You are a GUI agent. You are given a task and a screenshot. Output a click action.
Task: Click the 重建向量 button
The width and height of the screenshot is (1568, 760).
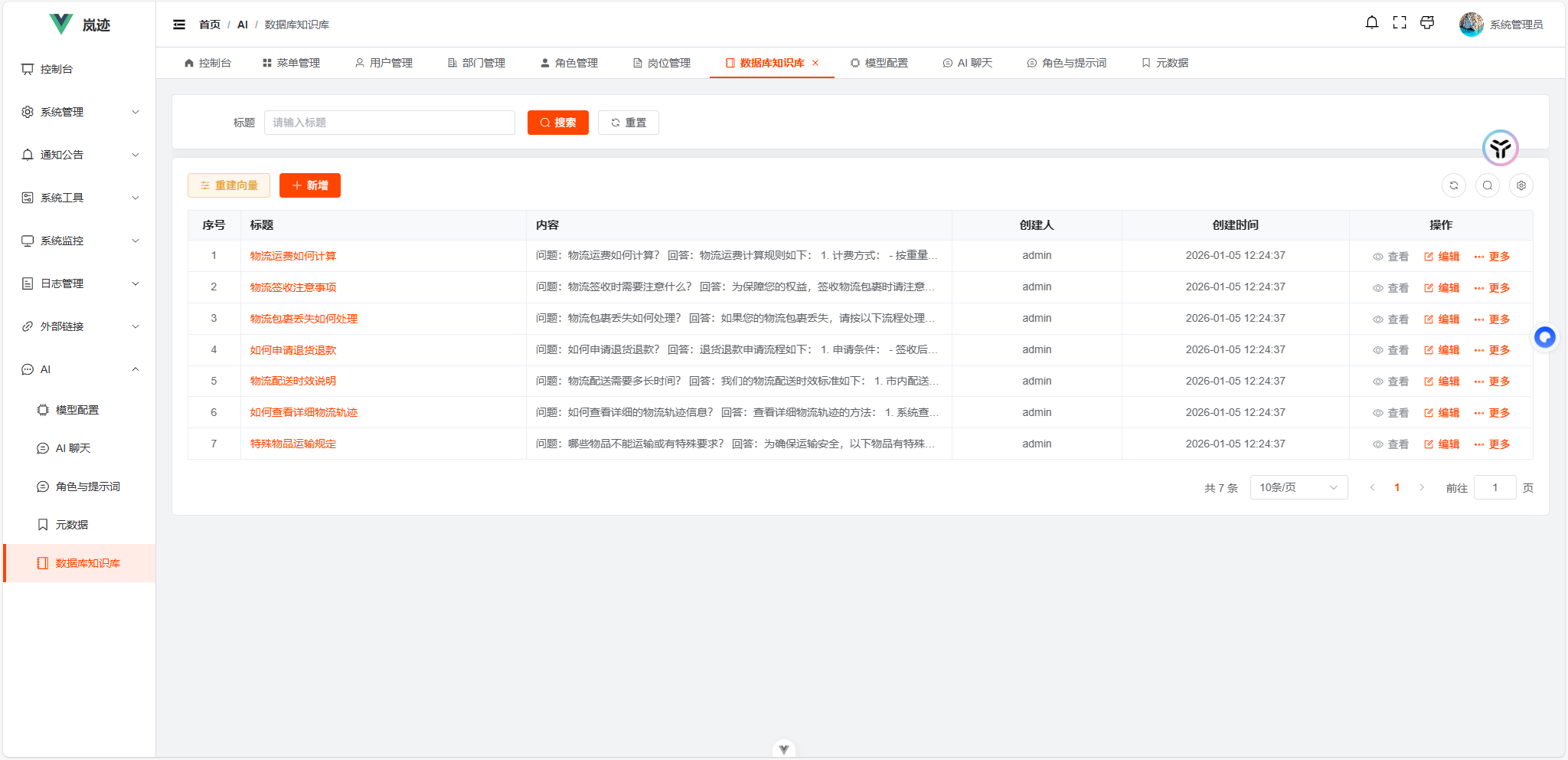(228, 185)
